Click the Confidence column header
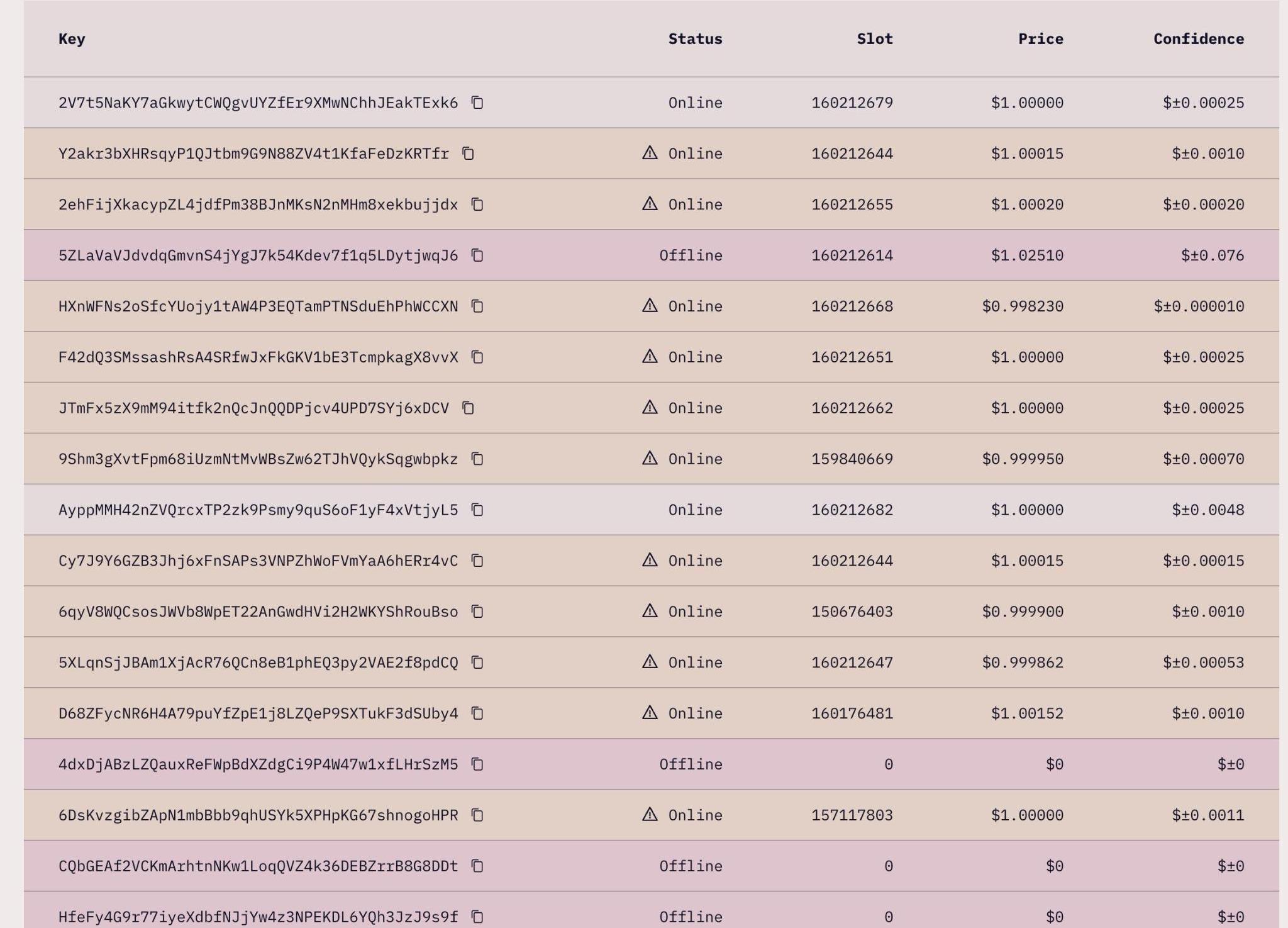 [1198, 39]
